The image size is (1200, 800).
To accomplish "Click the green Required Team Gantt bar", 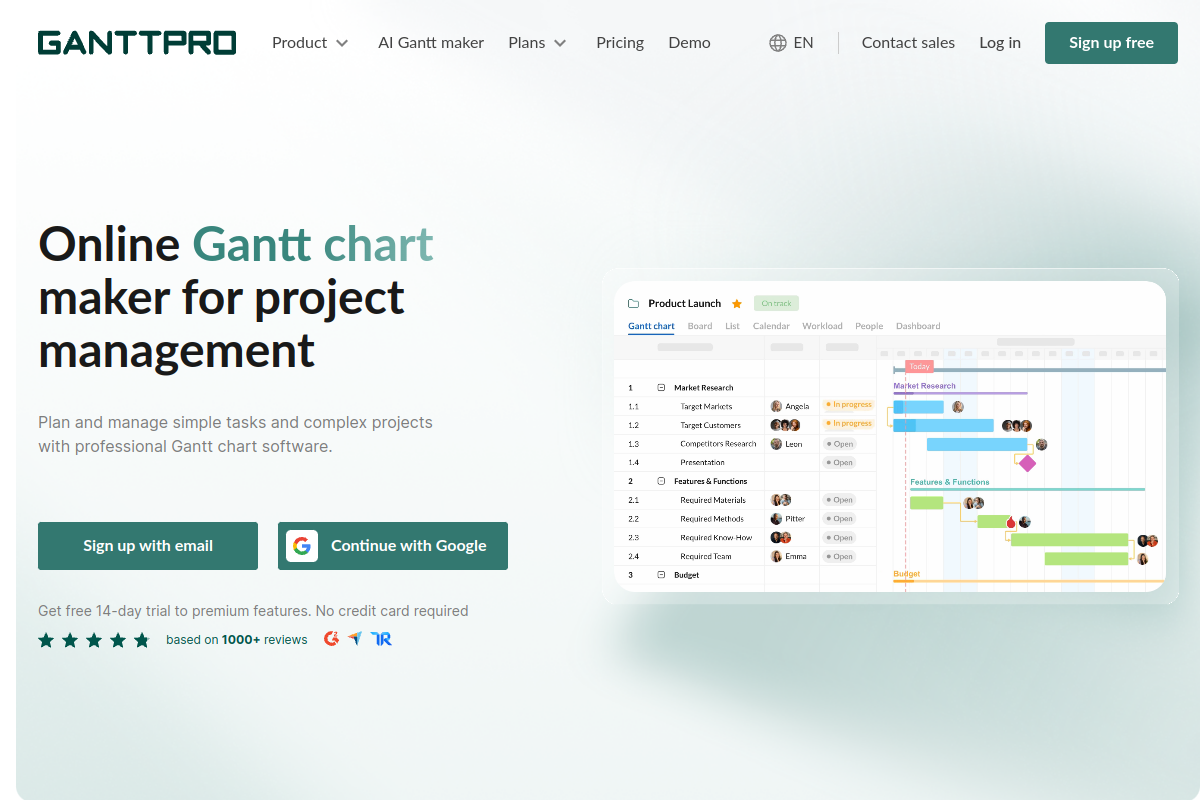I will 1086,559.
